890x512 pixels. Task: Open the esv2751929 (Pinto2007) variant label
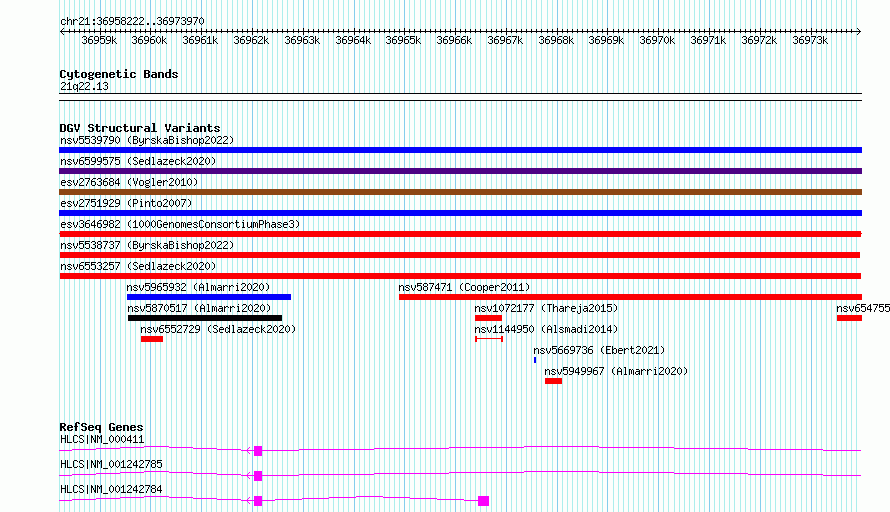point(126,203)
